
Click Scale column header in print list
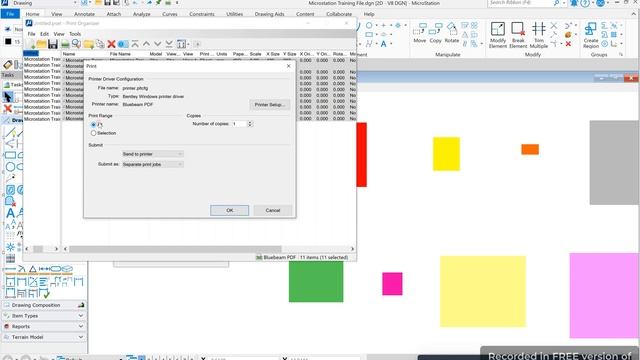tap(256, 54)
